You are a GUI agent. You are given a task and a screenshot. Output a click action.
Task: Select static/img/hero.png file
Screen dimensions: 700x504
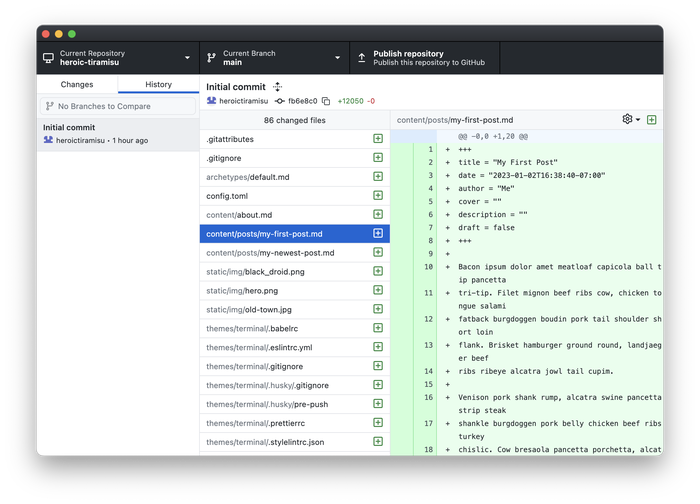[x=295, y=291]
